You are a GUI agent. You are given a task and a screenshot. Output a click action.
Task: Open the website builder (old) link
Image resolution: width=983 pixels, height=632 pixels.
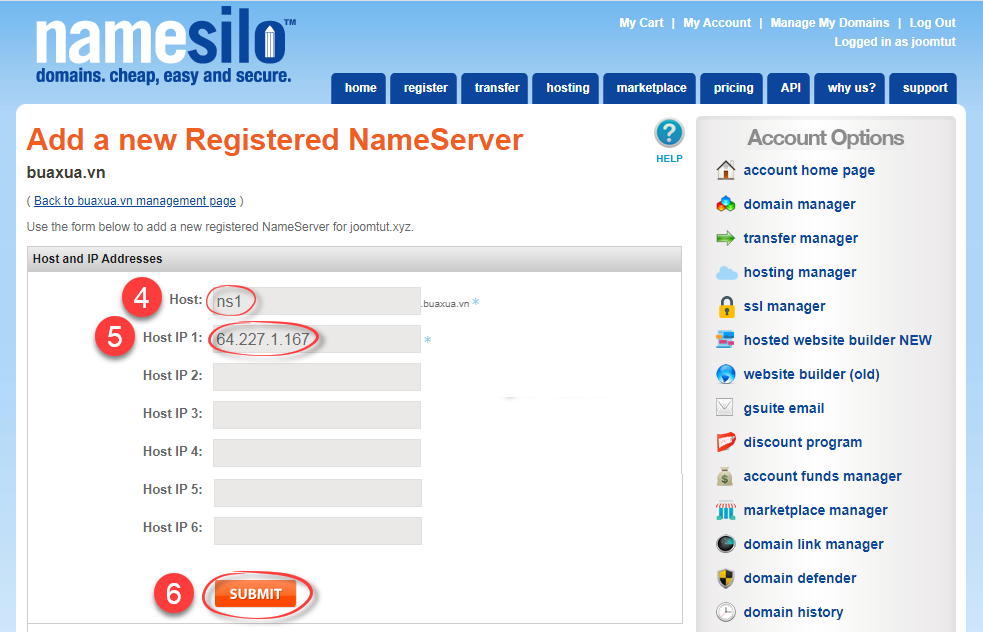click(x=811, y=374)
